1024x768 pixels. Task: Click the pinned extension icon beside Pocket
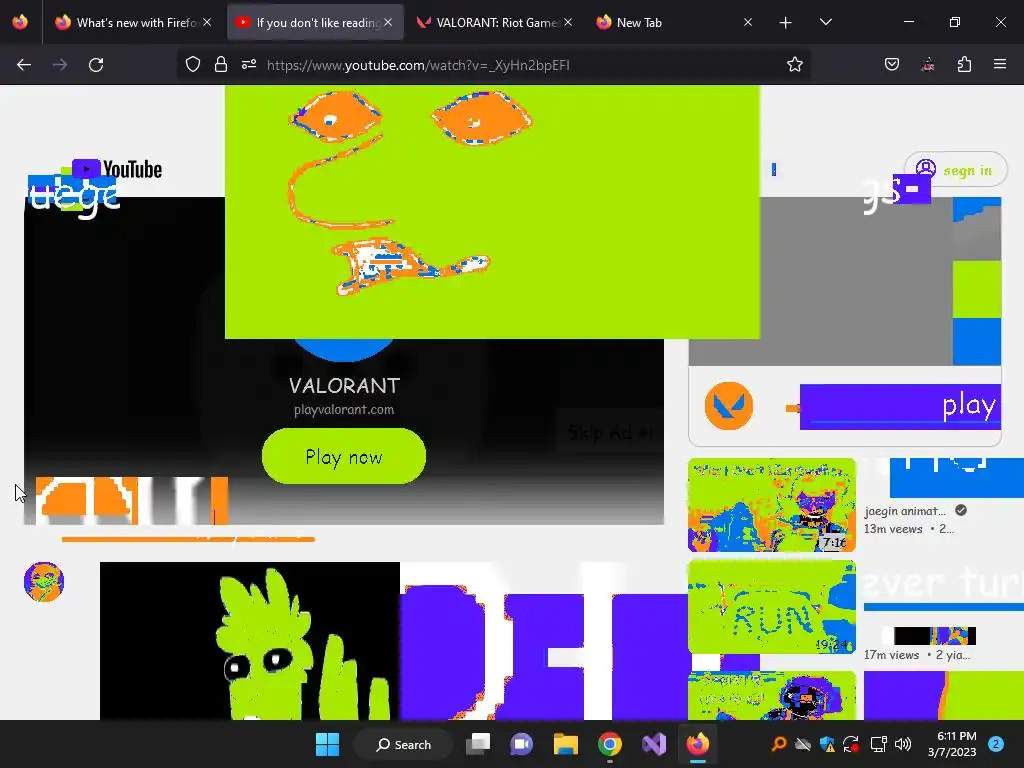pos(928,64)
